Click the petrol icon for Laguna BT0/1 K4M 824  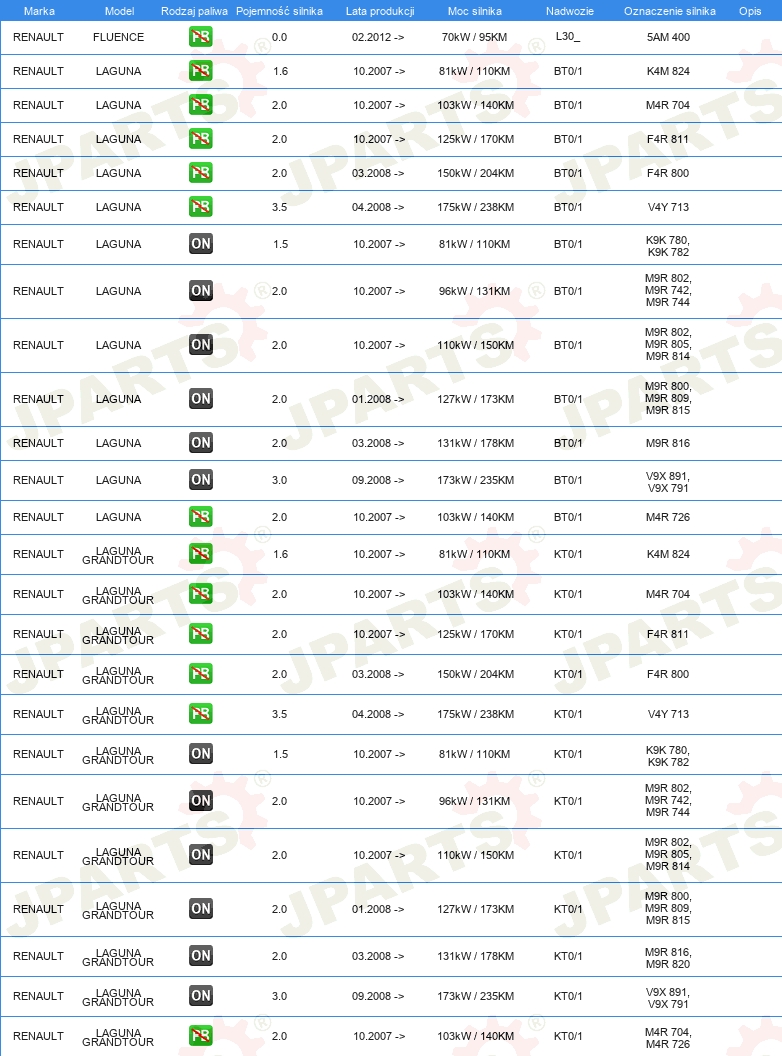click(201, 71)
